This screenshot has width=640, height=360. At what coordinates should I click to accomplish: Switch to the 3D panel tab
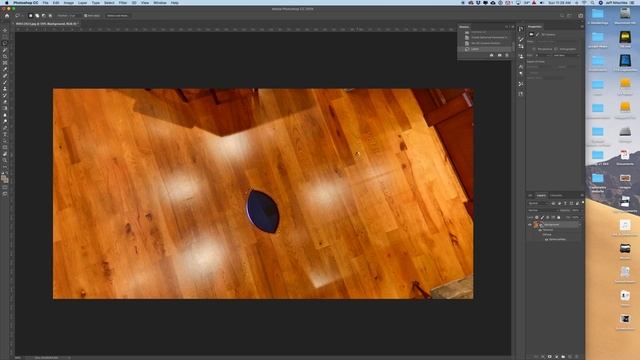530,196
